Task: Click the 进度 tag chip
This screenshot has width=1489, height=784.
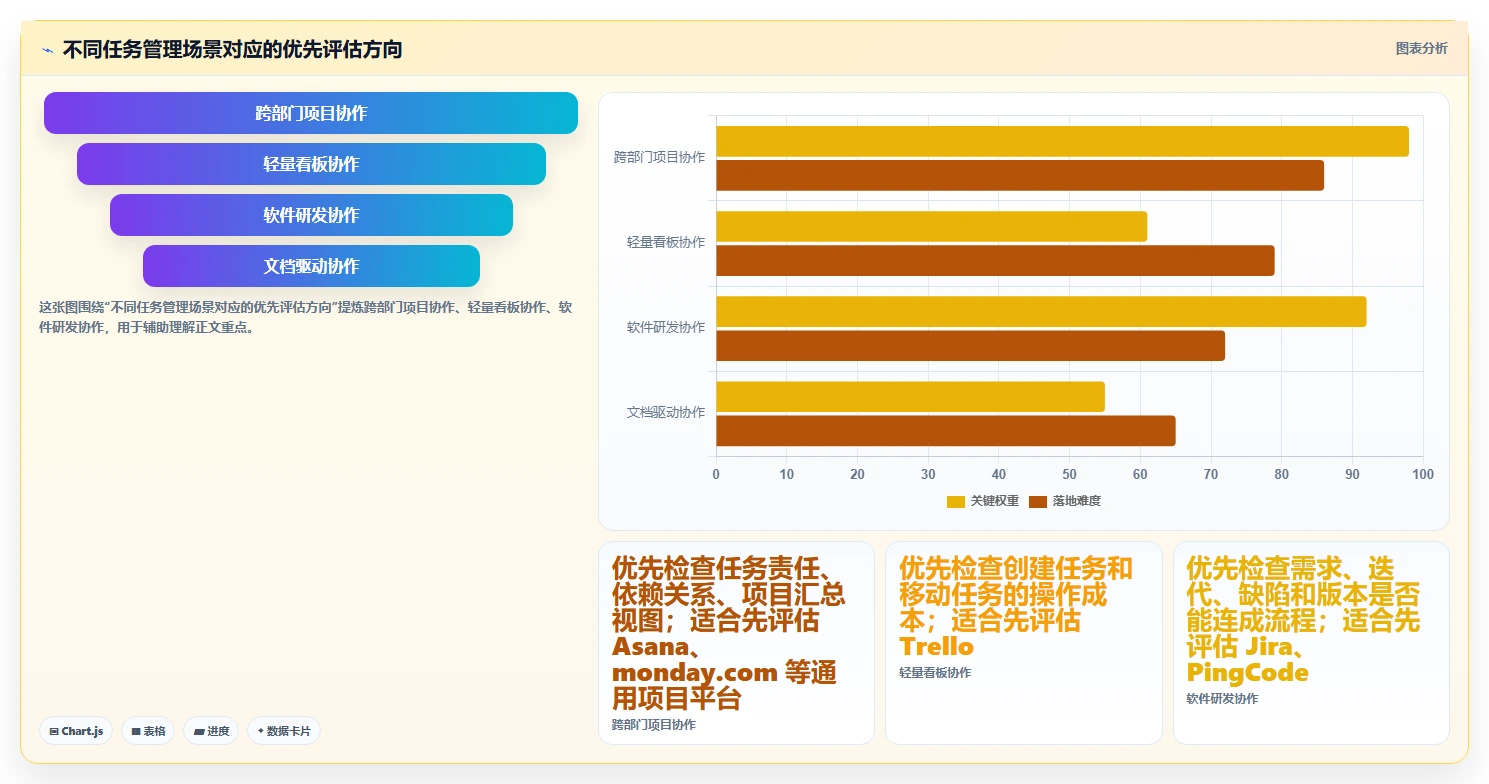Action: click(211, 731)
